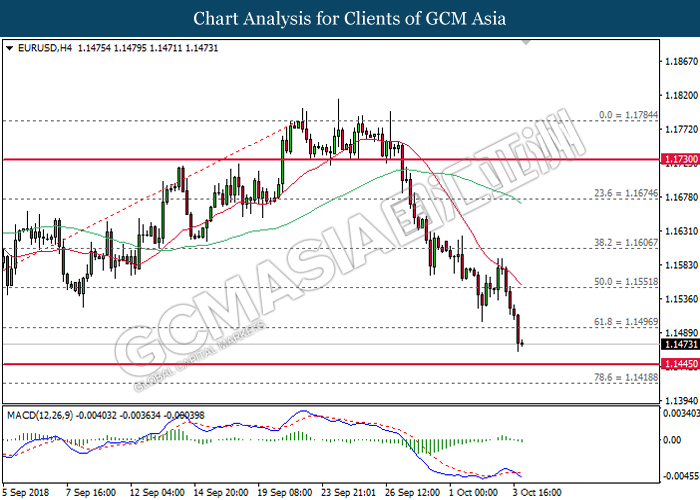Click the '0.0 = 1.17844' Fibonacci label
700x500 pixels.
(628, 115)
